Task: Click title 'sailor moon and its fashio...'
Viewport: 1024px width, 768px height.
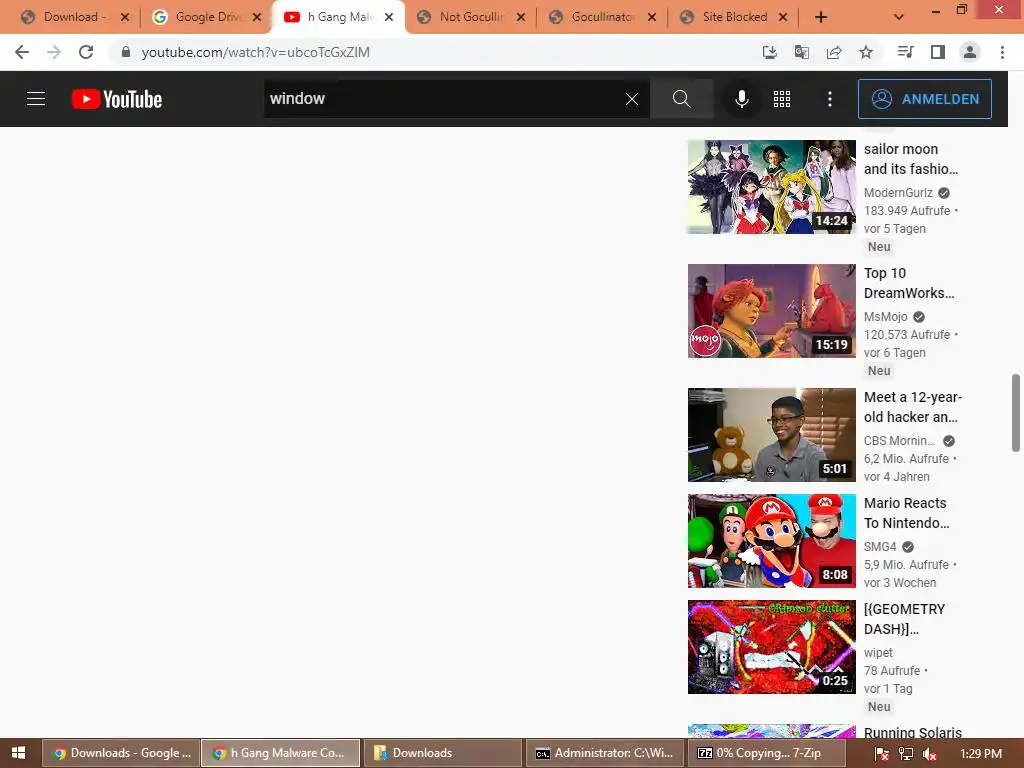Action: coord(911,159)
